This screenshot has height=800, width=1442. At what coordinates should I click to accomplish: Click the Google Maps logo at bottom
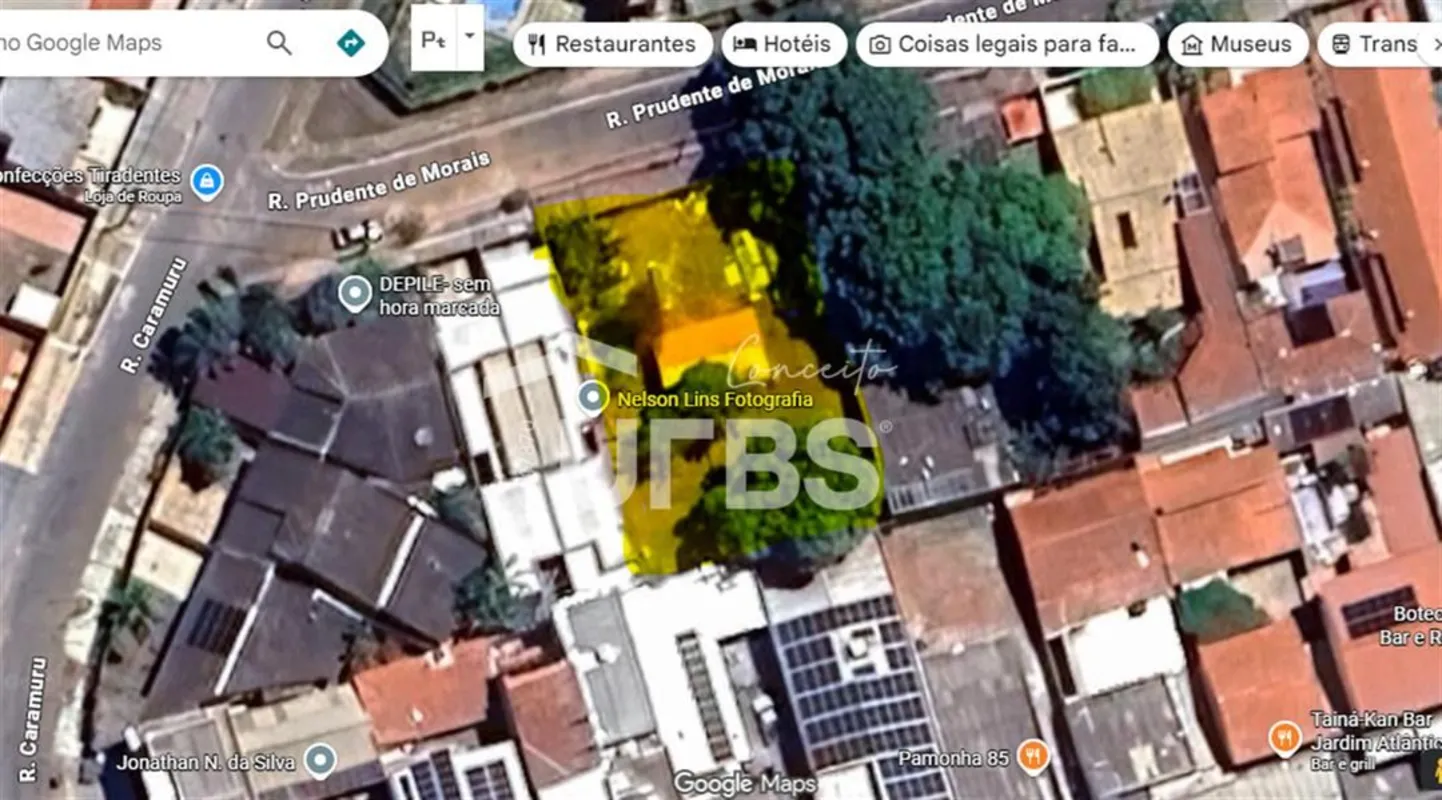[x=744, y=782]
